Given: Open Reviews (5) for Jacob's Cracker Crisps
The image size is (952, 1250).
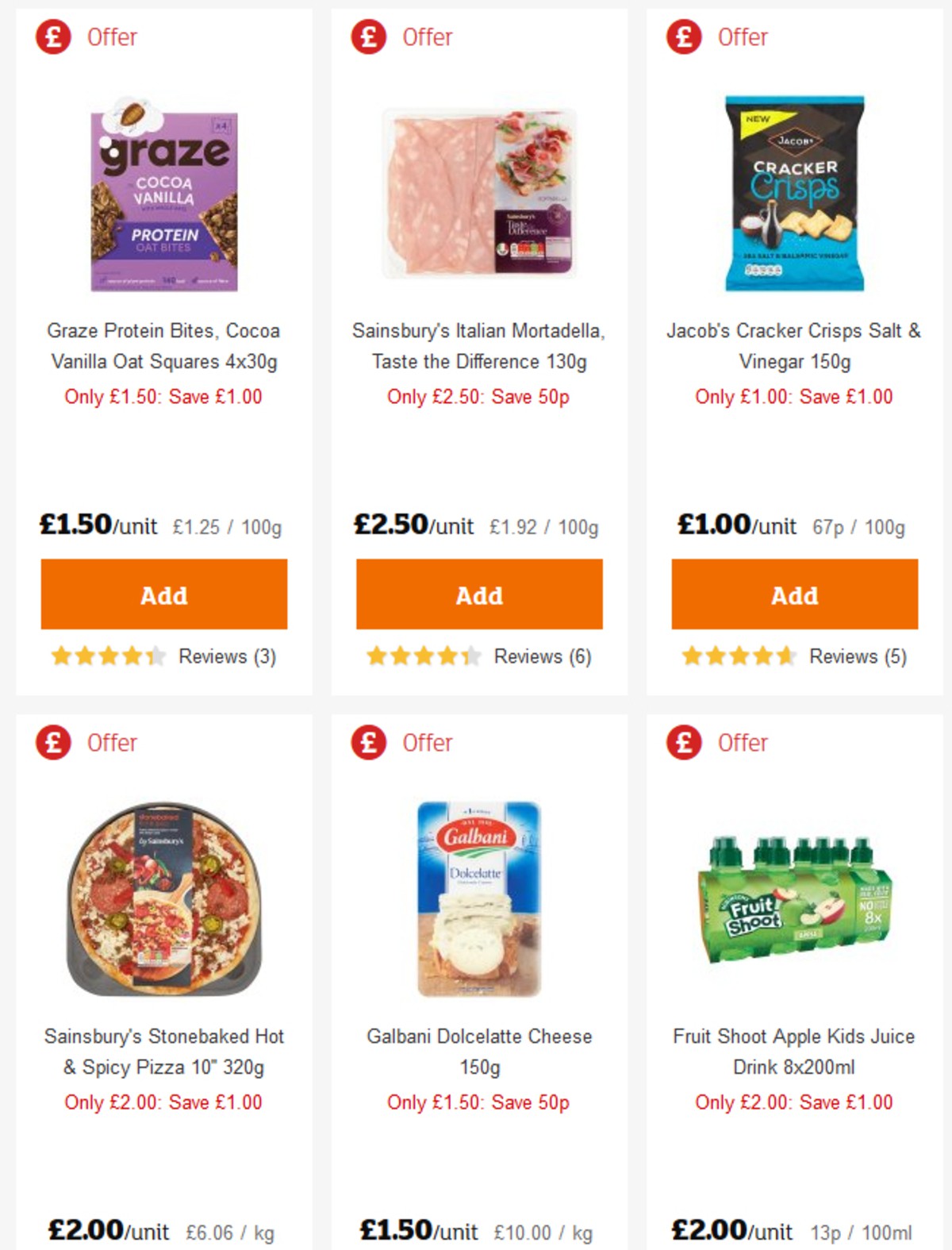Looking at the screenshot, I should 858,656.
